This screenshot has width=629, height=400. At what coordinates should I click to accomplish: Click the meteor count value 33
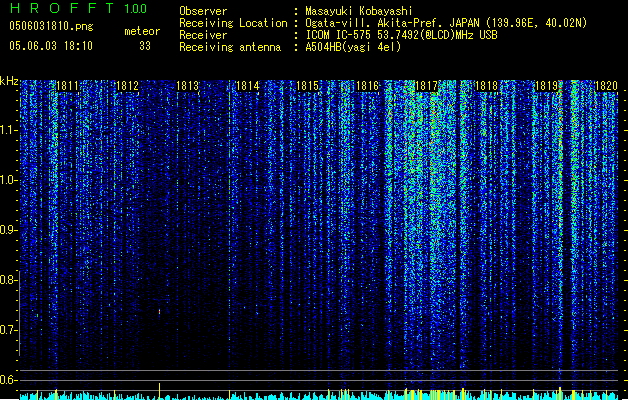[x=145, y=46]
